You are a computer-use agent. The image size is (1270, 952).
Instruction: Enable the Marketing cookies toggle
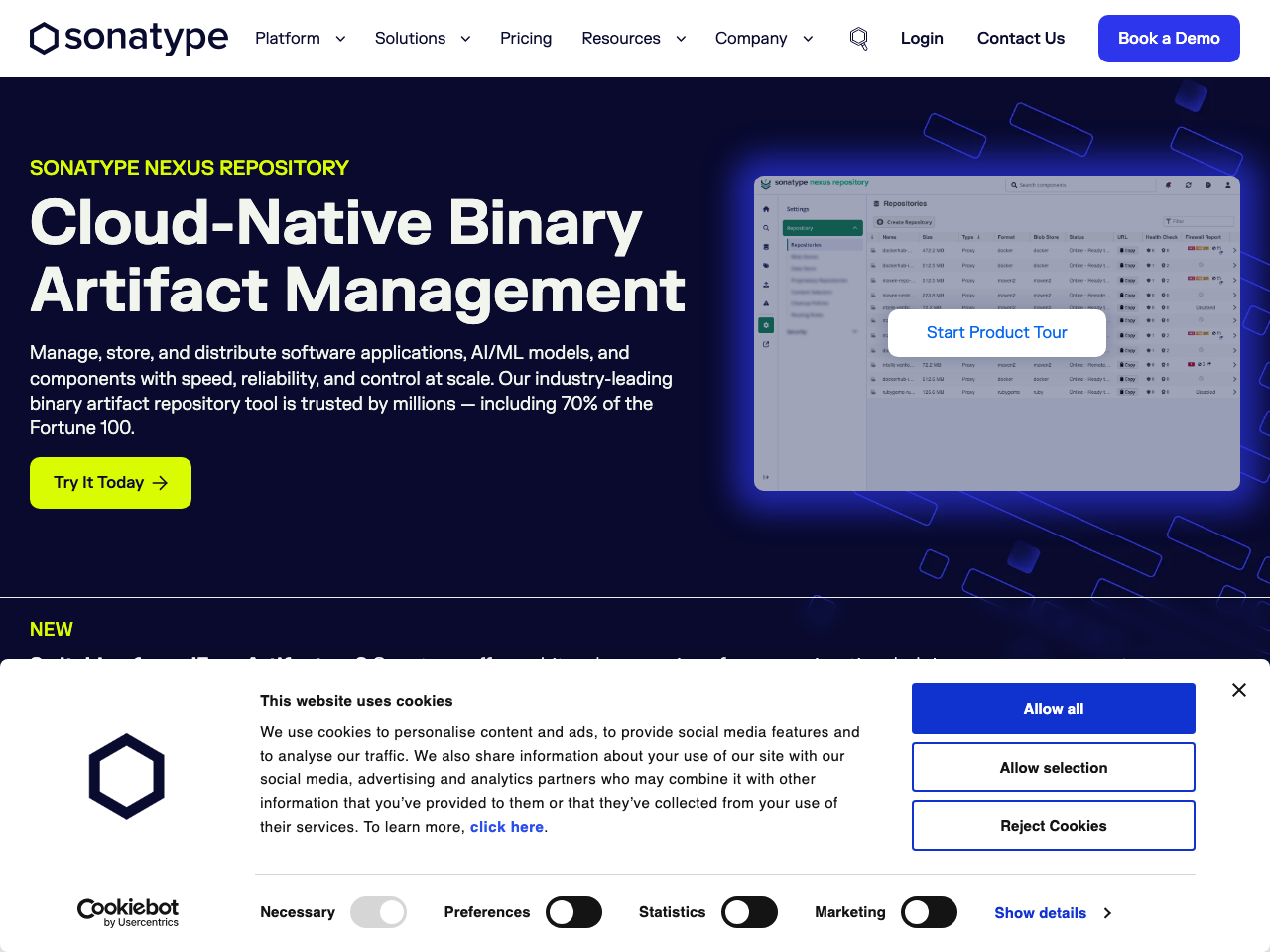(x=929, y=912)
